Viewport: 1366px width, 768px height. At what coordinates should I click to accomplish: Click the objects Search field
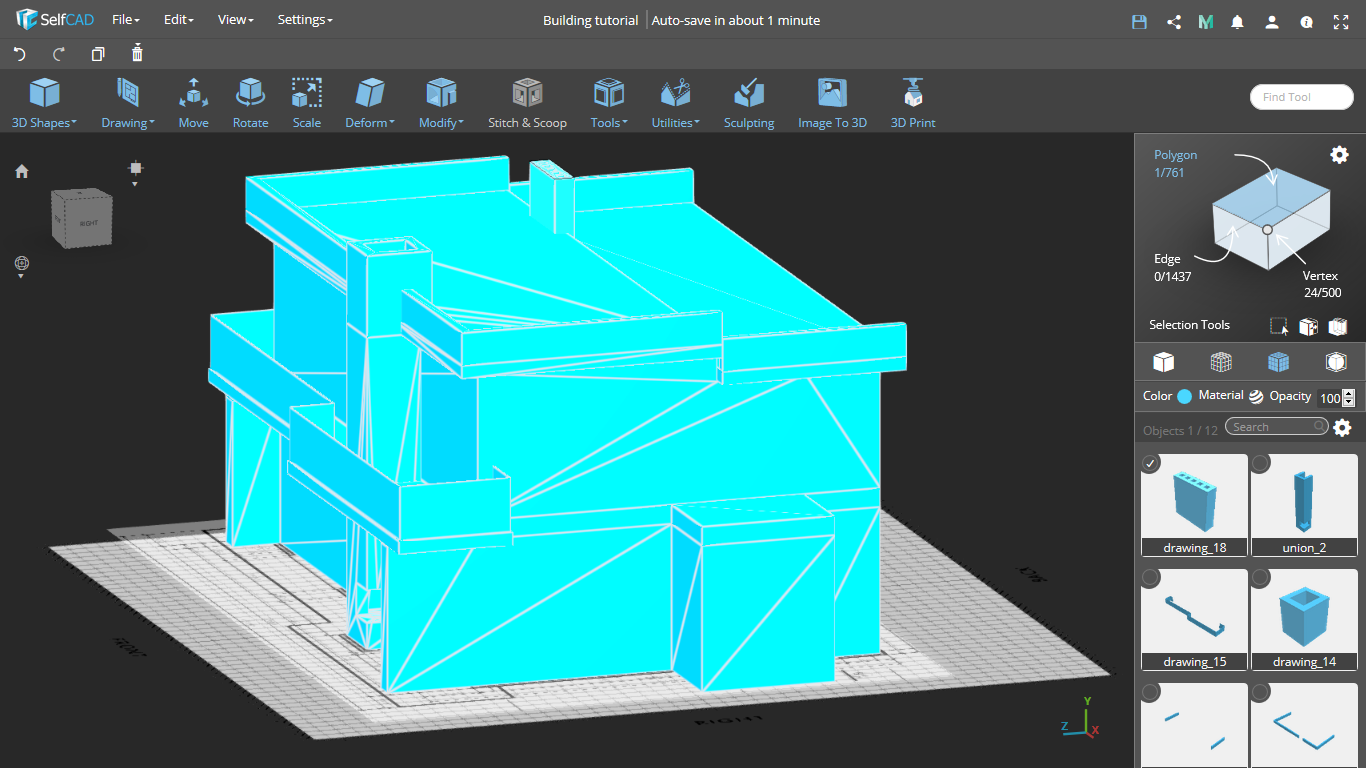coord(1277,427)
